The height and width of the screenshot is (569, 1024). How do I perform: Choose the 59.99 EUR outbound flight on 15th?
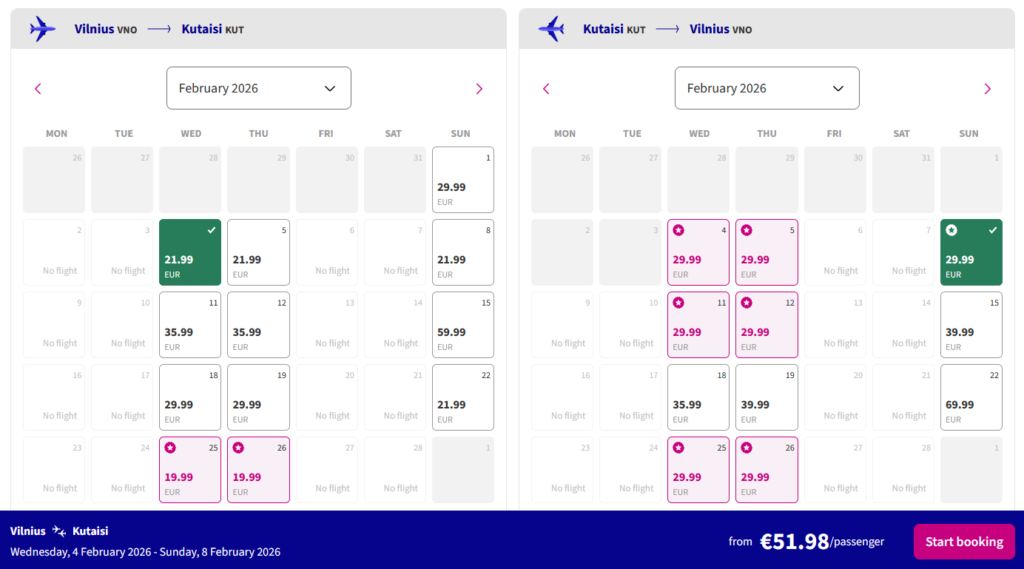[x=462, y=325]
